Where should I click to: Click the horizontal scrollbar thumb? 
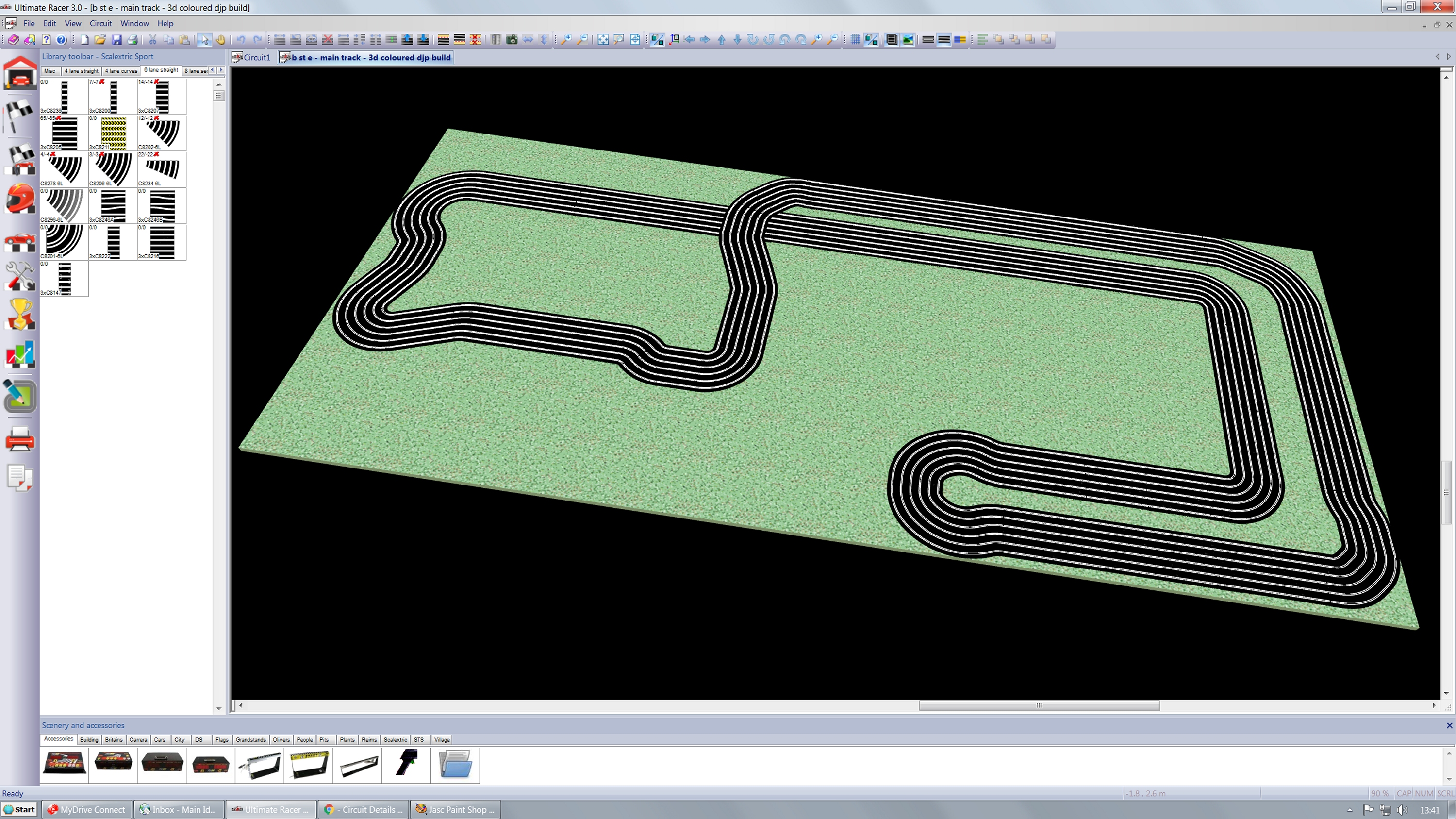pyautogui.click(x=1039, y=705)
